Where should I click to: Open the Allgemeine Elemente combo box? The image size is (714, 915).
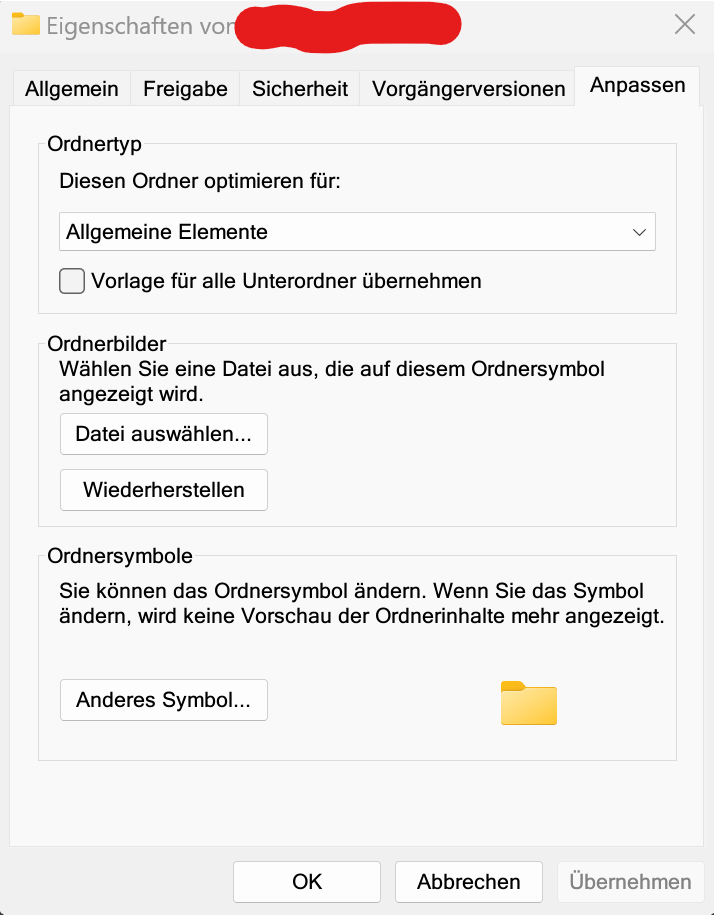357,231
